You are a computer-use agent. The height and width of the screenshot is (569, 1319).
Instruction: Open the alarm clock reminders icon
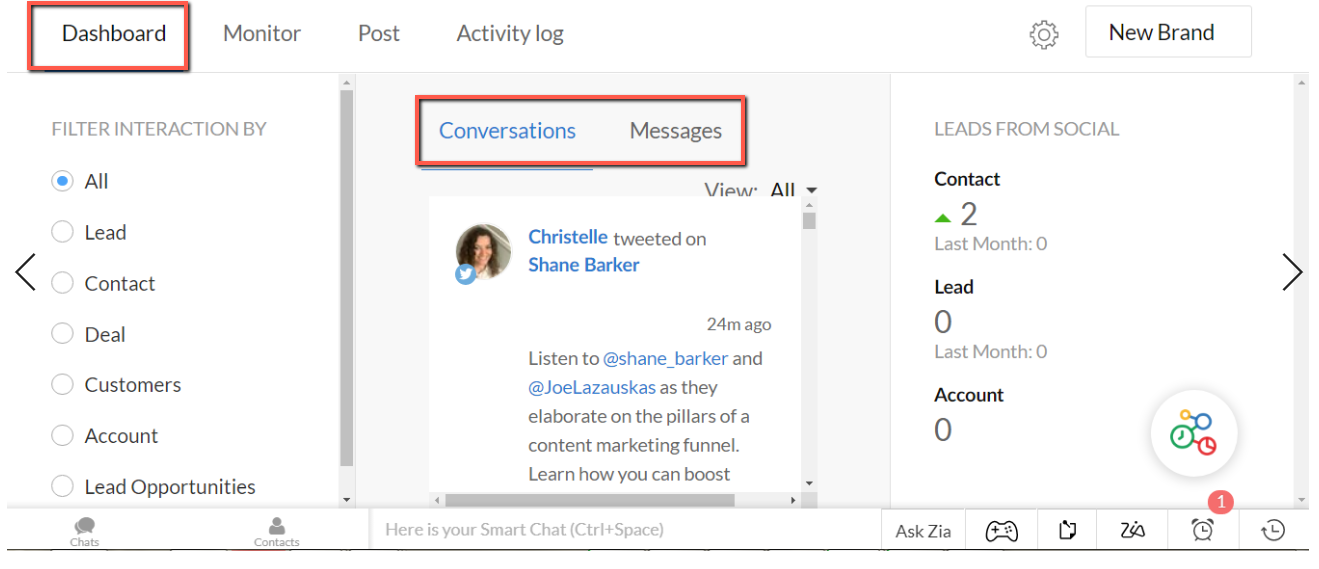pyautogui.click(x=1203, y=531)
